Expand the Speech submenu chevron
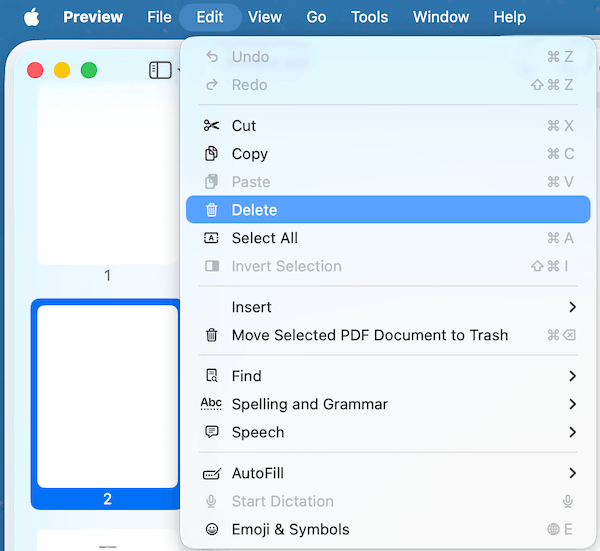 pyautogui.click(x=572, y=432)
